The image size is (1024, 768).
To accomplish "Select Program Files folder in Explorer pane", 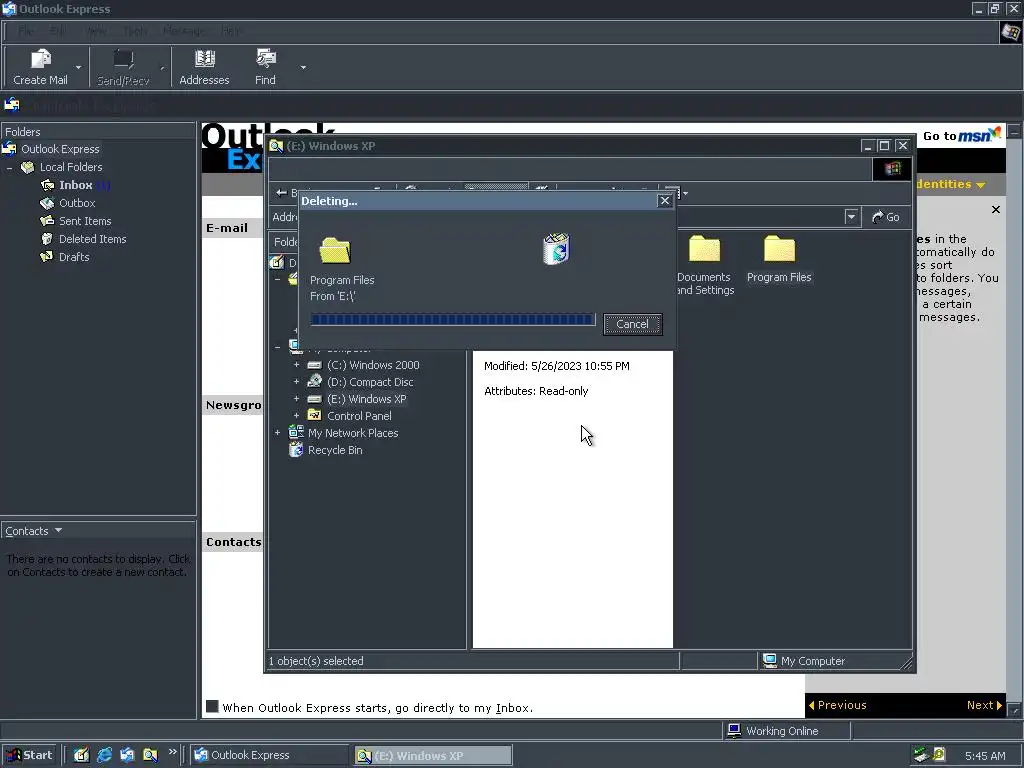I will pyautogui.click(x=779, y=259).
